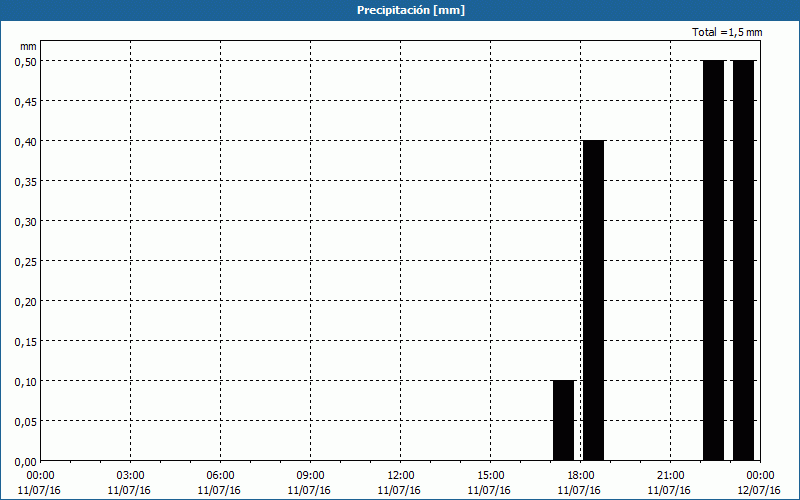
Task: Click the 18:00 time axis label
Action: coord(581,476)
